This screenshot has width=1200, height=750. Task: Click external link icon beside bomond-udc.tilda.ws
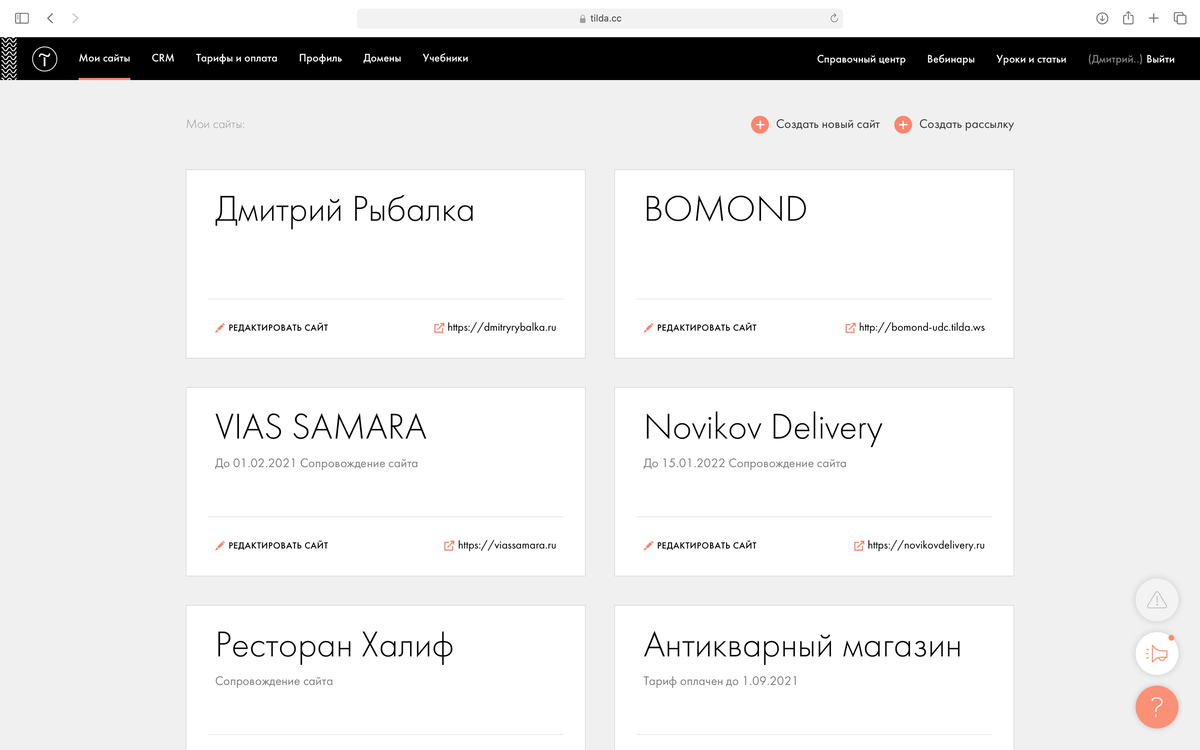click(x=850, y=328)
